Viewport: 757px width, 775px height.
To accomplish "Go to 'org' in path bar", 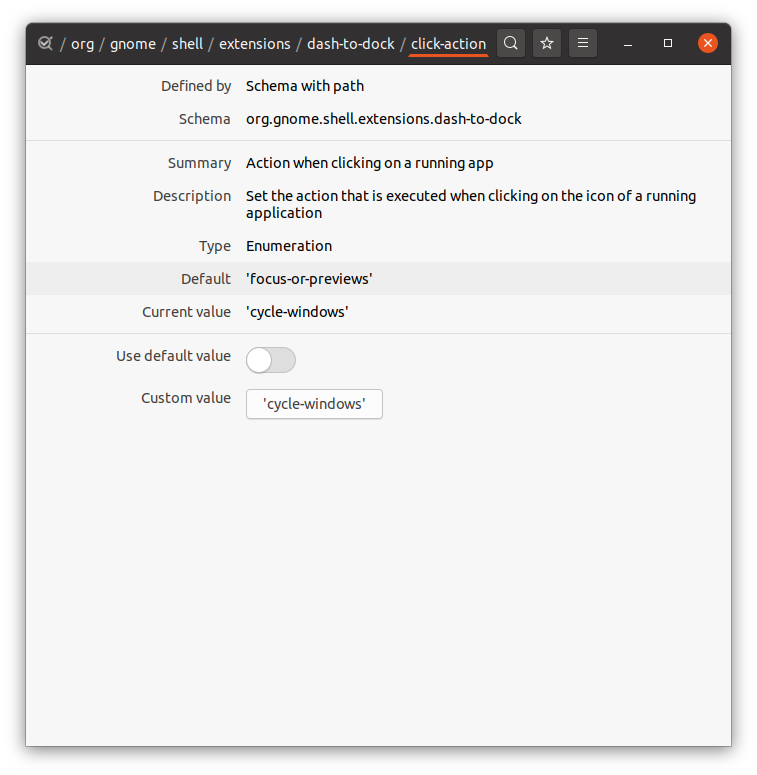I will tap(83, 44).
